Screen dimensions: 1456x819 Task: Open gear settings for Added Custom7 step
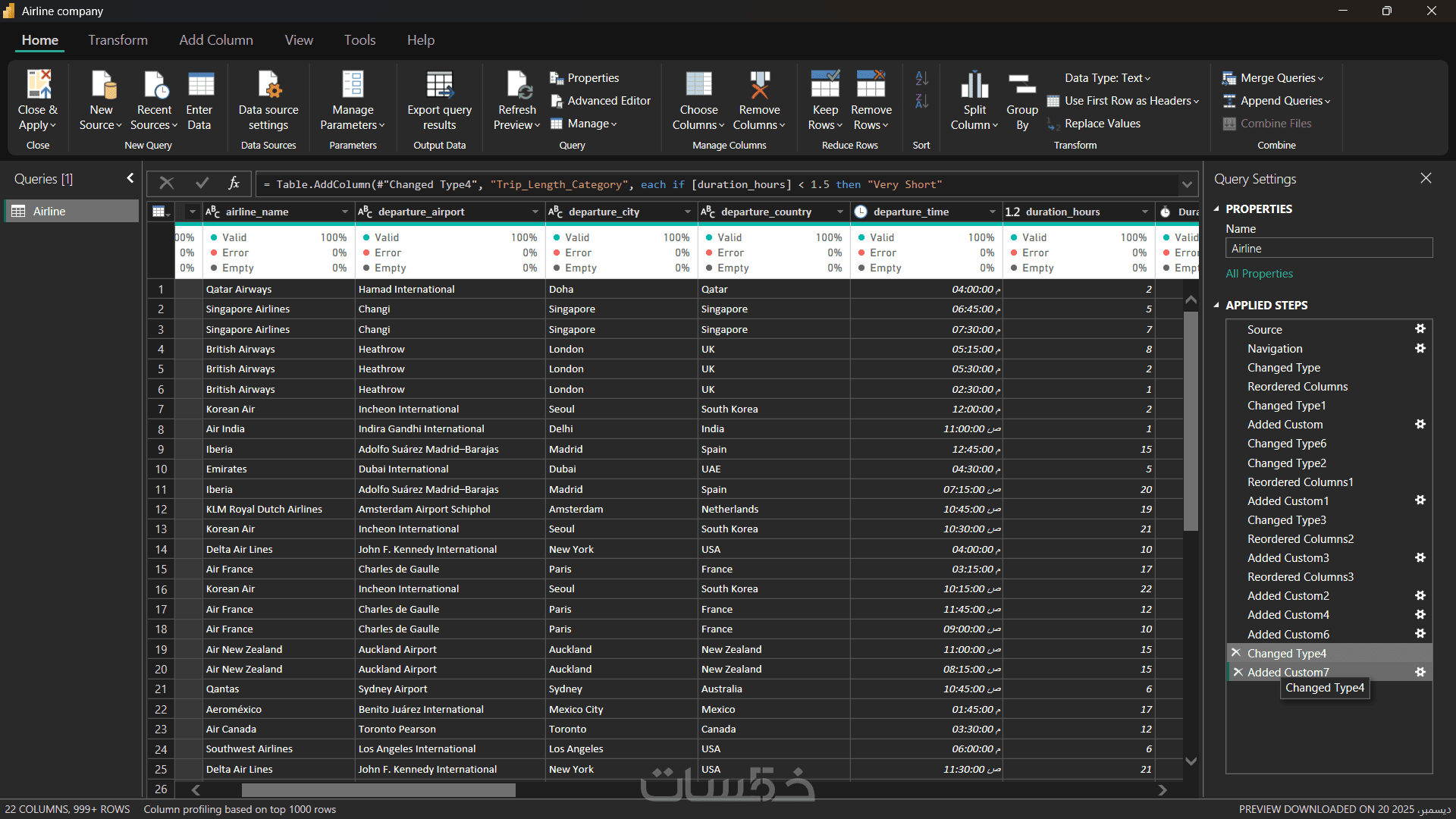[1420, 672]
